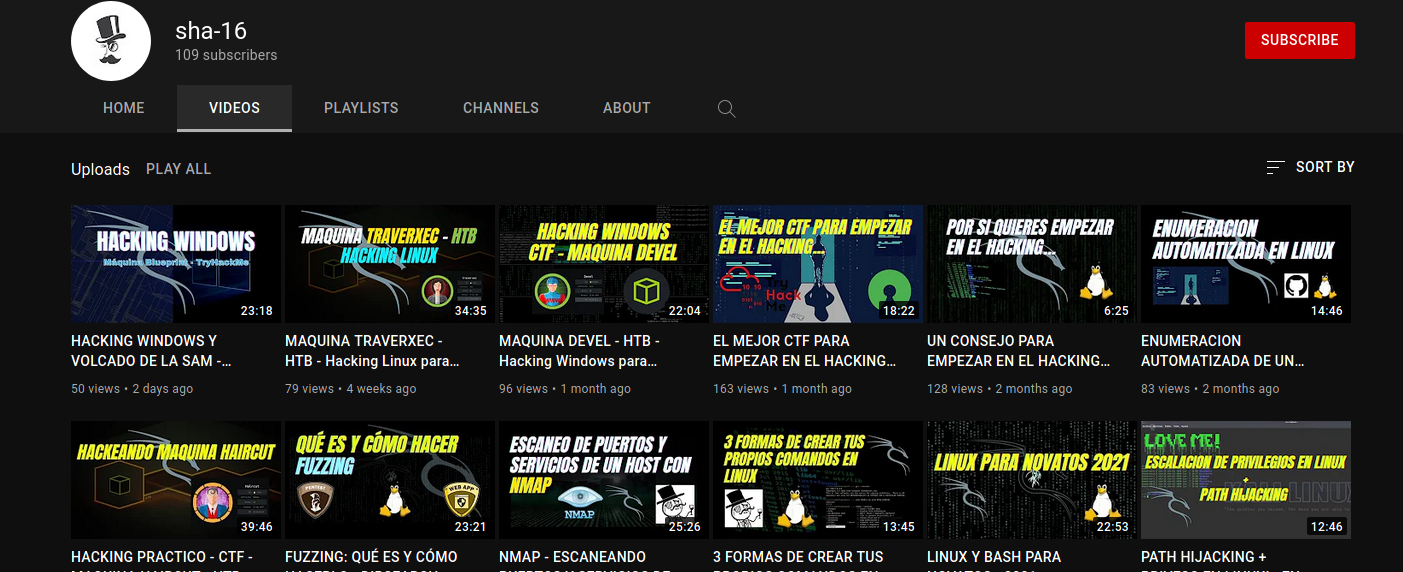Click the 39:46 duration badge
The image size is (1403, 572).
(257, 527)
